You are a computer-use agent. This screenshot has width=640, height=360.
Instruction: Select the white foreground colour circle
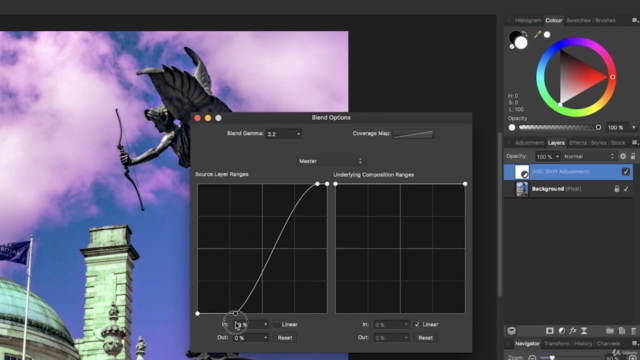(521, 43)
